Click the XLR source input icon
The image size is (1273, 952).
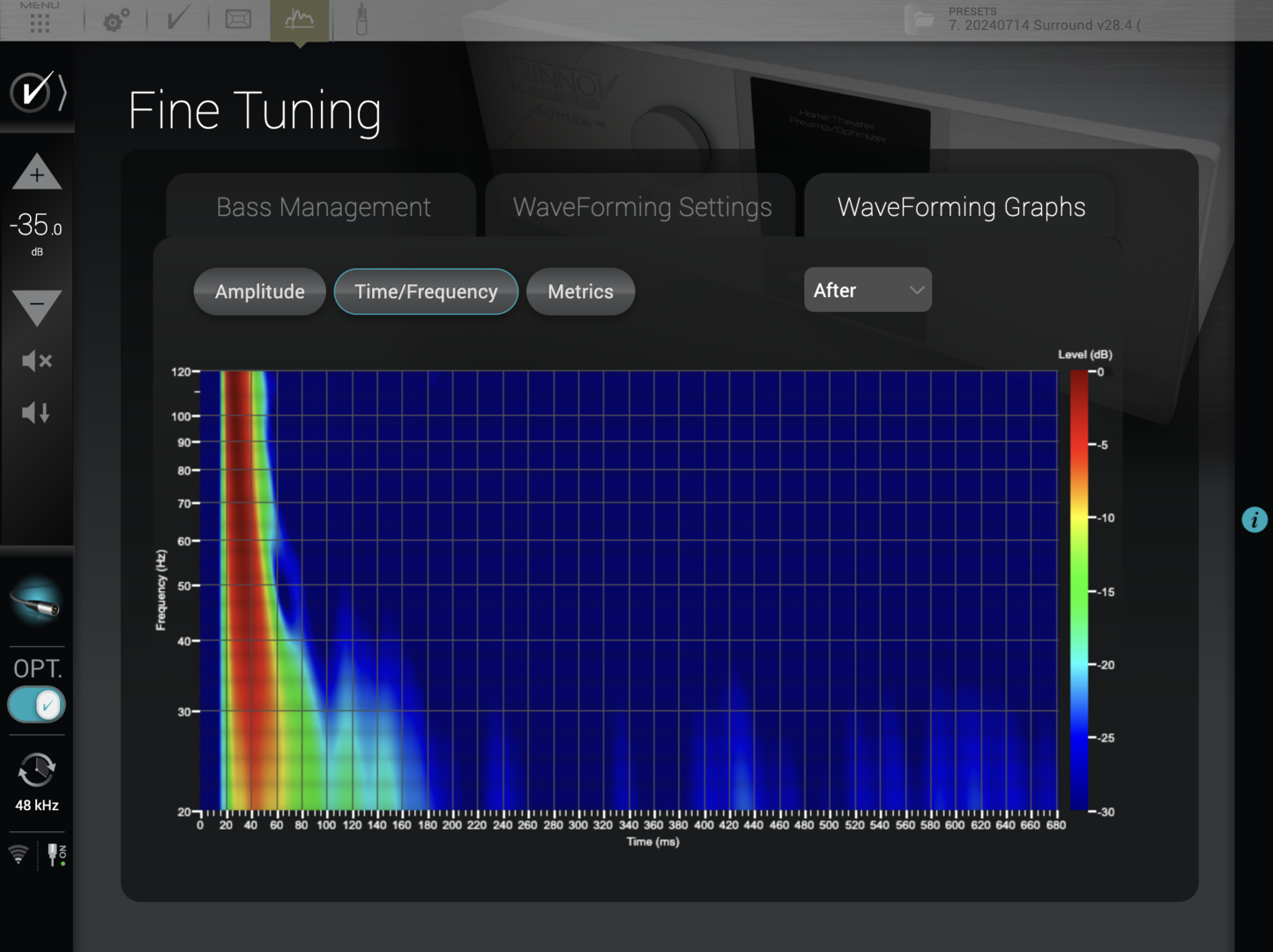[36, 603]
